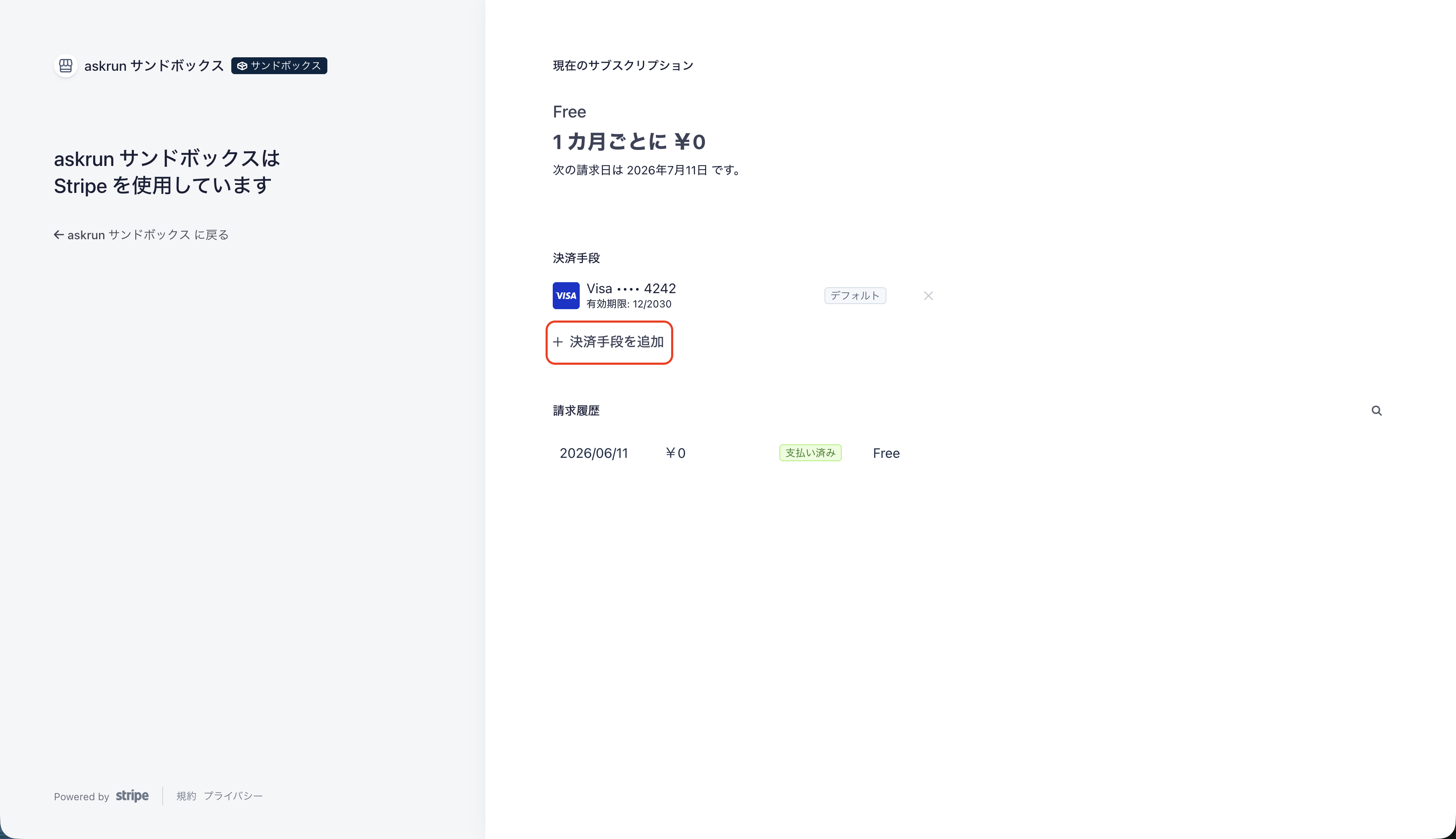Viewport: 1456px width, 839px height.
Task: Click the Powered by text in footer
Action: 81,796
